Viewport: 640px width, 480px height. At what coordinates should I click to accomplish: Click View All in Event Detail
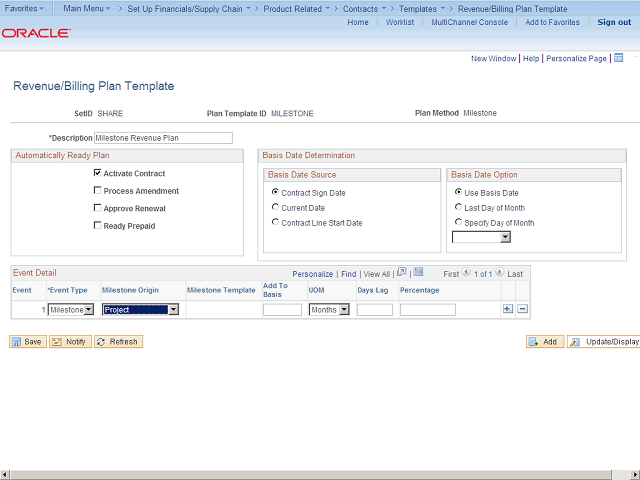click(x=377, y=274)
